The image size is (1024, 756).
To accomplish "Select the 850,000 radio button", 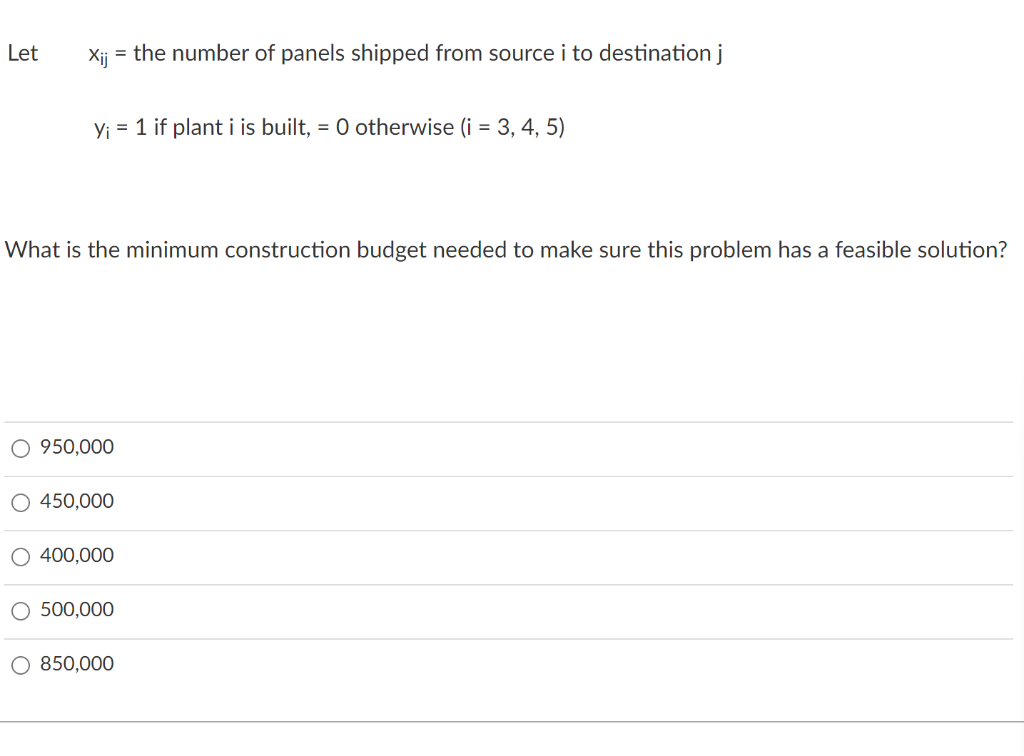I will click(x=20, y=664).
